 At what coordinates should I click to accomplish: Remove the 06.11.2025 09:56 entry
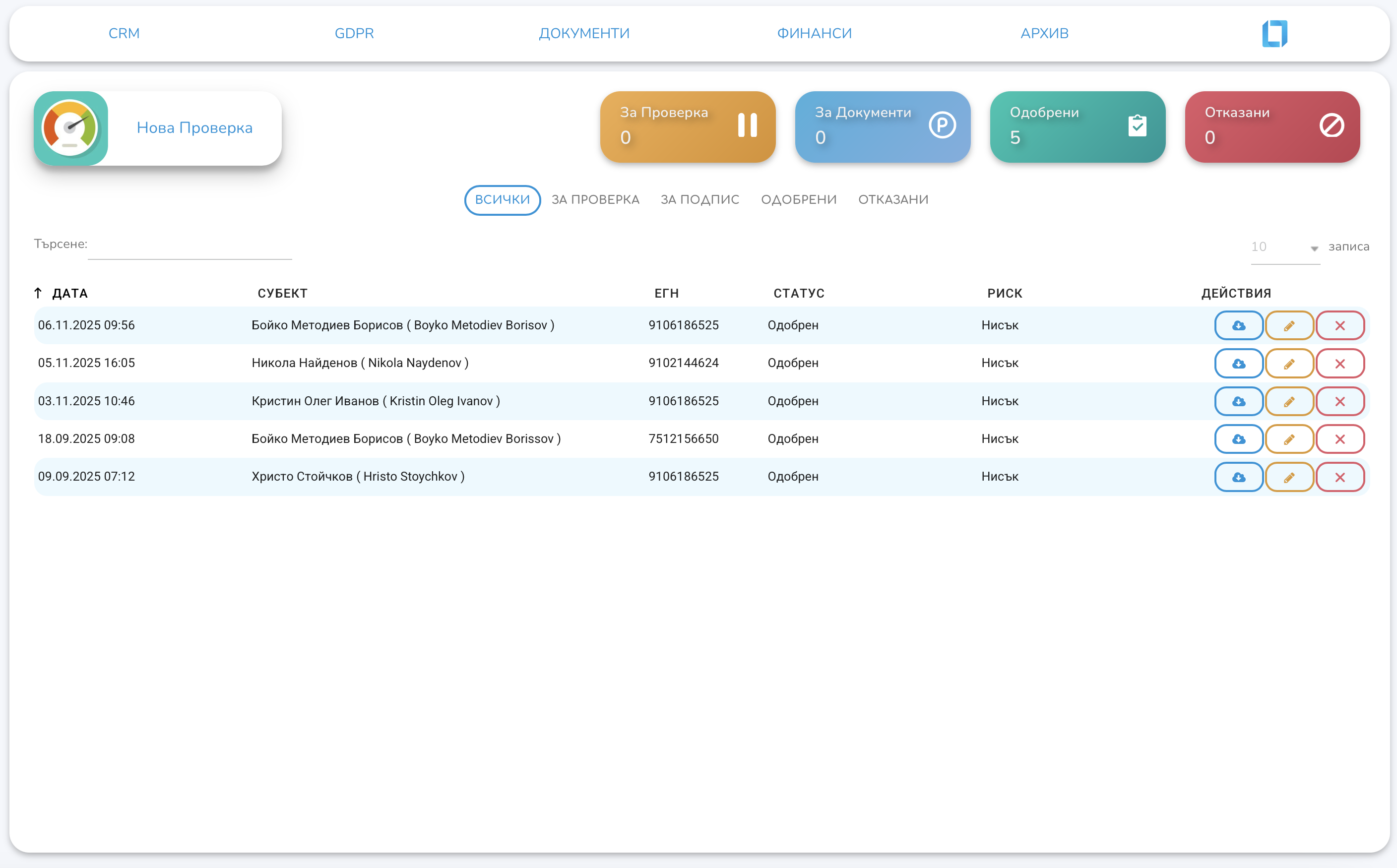tap(1339, 325)
